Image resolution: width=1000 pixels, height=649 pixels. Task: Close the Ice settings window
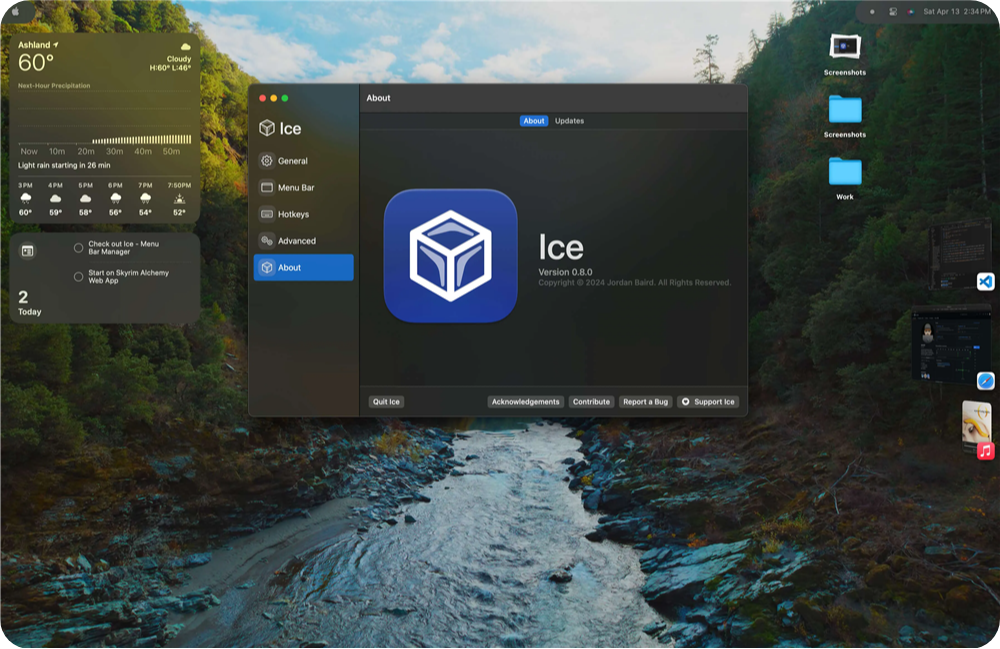point(262,98)
